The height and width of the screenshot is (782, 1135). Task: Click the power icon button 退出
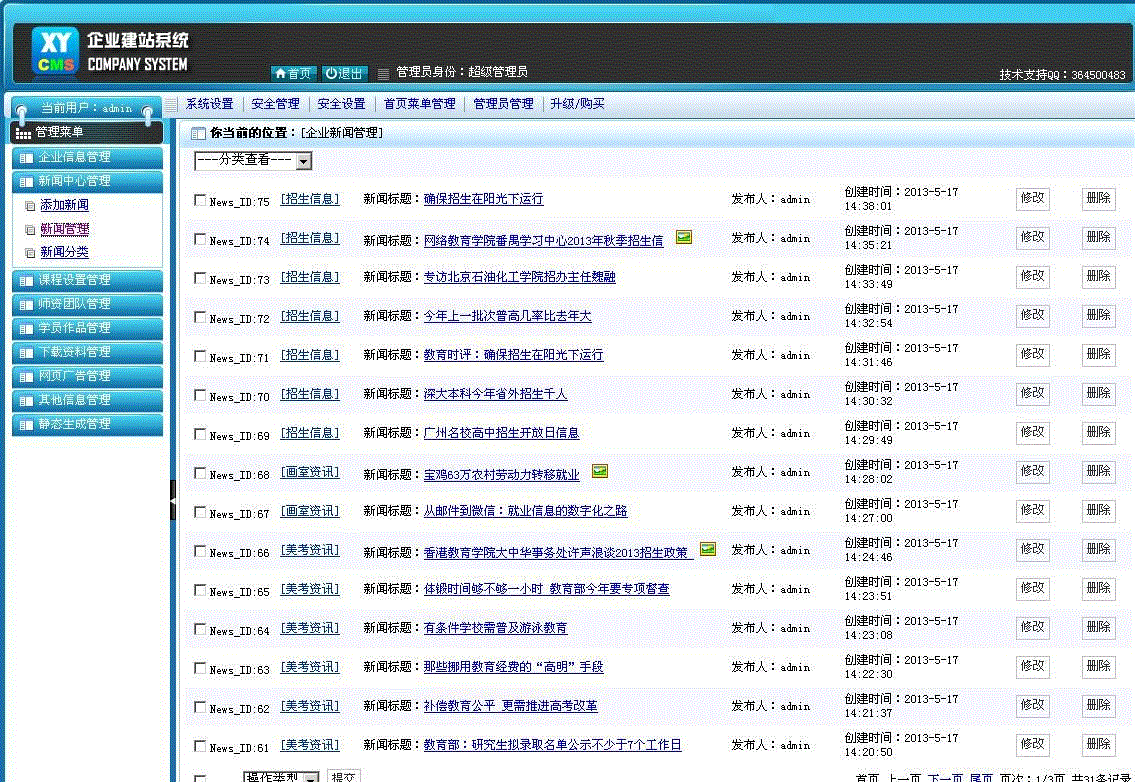pyautogui.click(x=345, y=73)
